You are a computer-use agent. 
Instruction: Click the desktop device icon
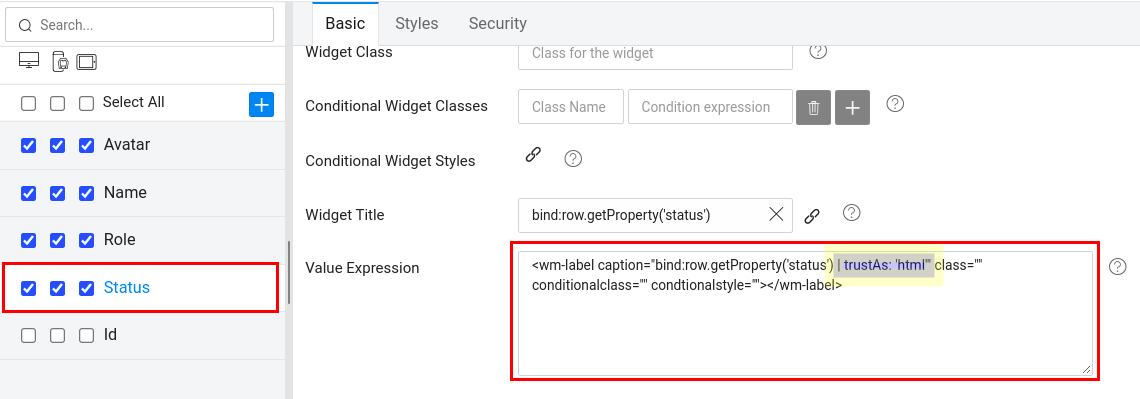point(28,62)
